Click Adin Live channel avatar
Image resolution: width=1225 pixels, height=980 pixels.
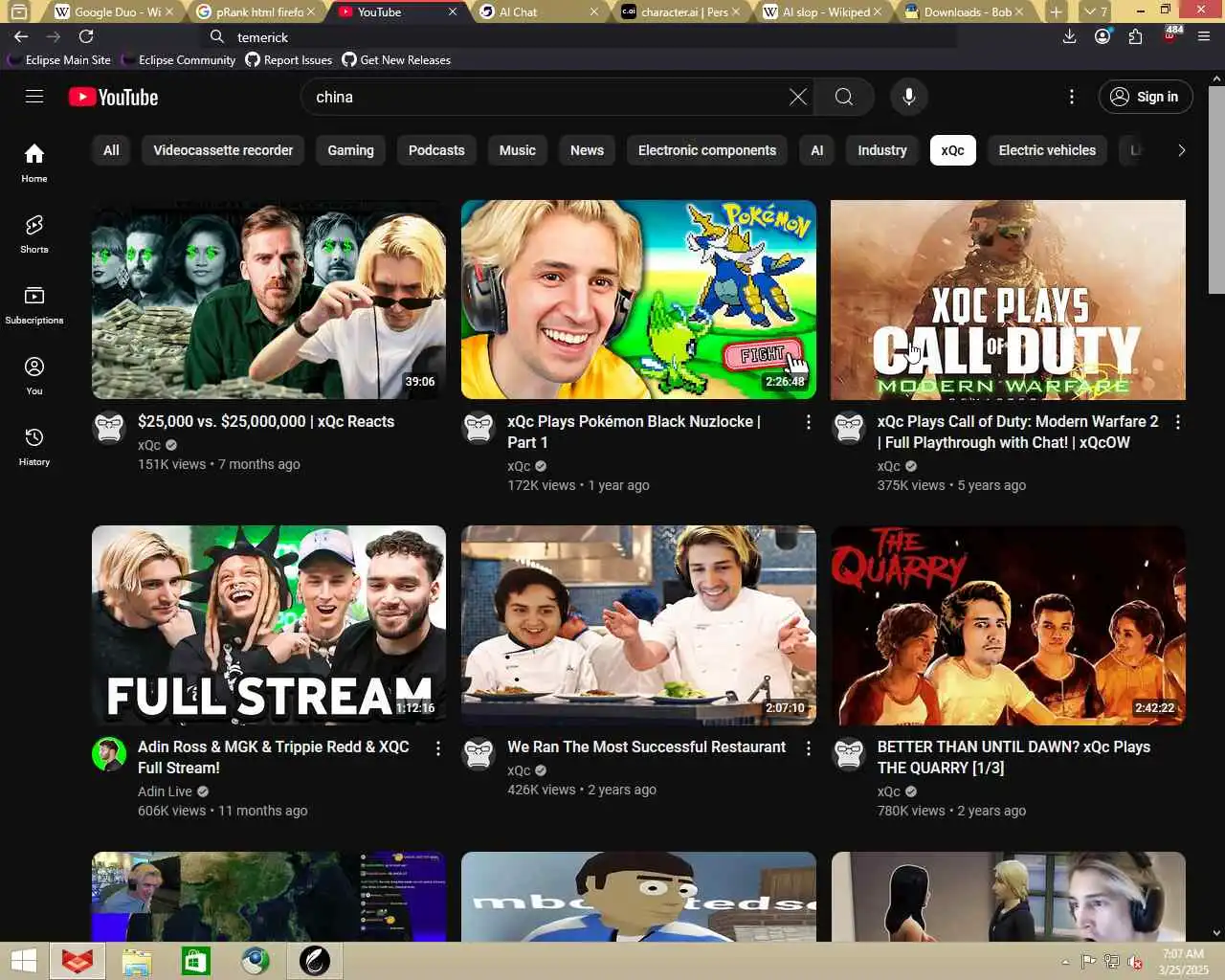109,754
